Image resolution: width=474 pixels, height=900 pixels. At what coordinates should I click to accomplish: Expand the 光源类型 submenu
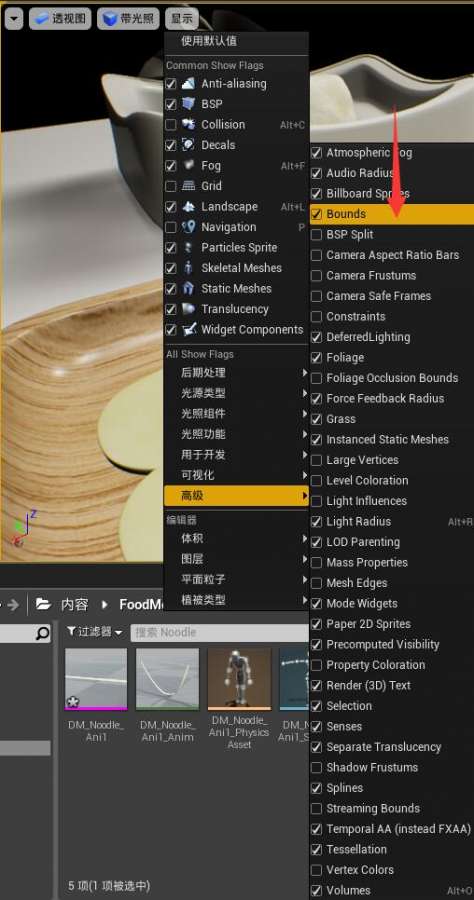(236, 393)
